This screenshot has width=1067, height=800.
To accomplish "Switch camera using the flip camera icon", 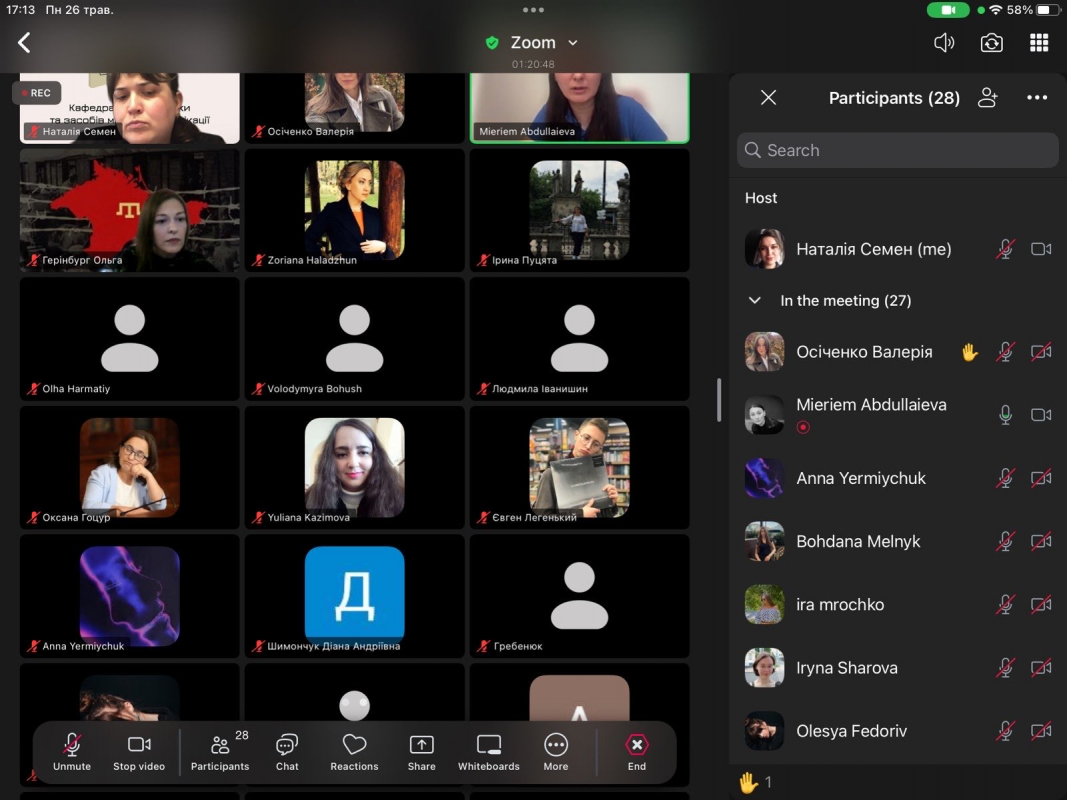I will [991, 43].
